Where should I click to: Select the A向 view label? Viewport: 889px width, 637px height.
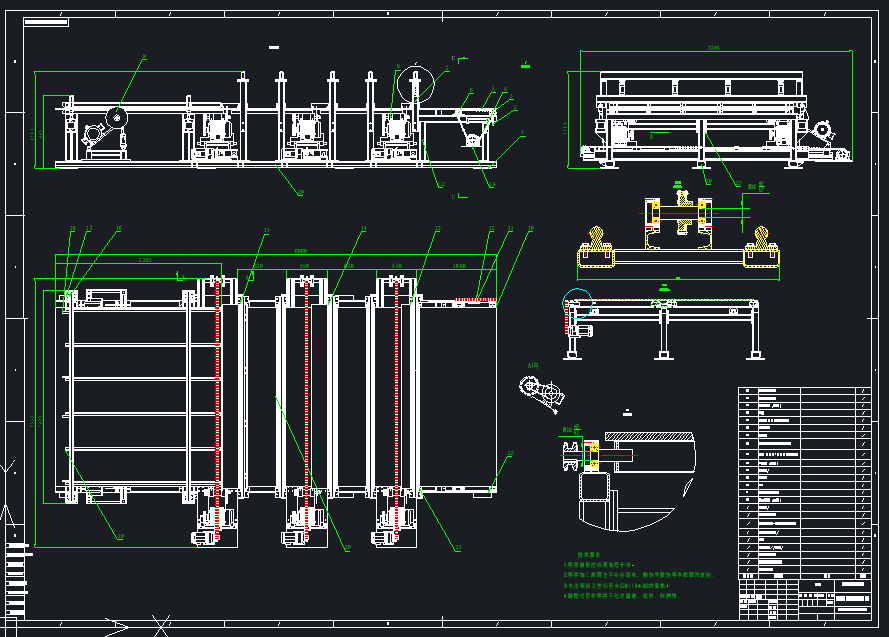pos(532,366)
